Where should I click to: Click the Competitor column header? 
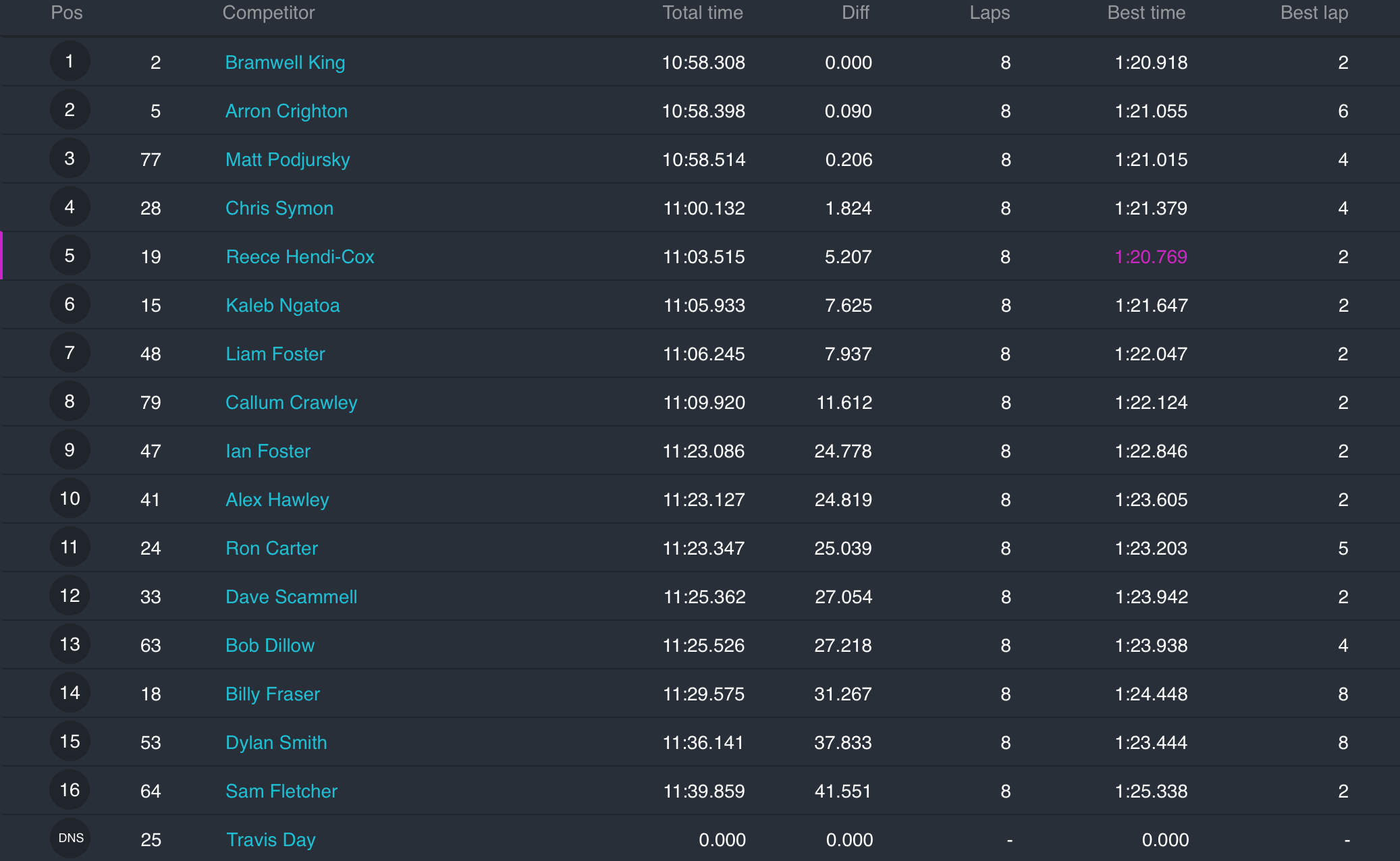click(x=269, y=13)
